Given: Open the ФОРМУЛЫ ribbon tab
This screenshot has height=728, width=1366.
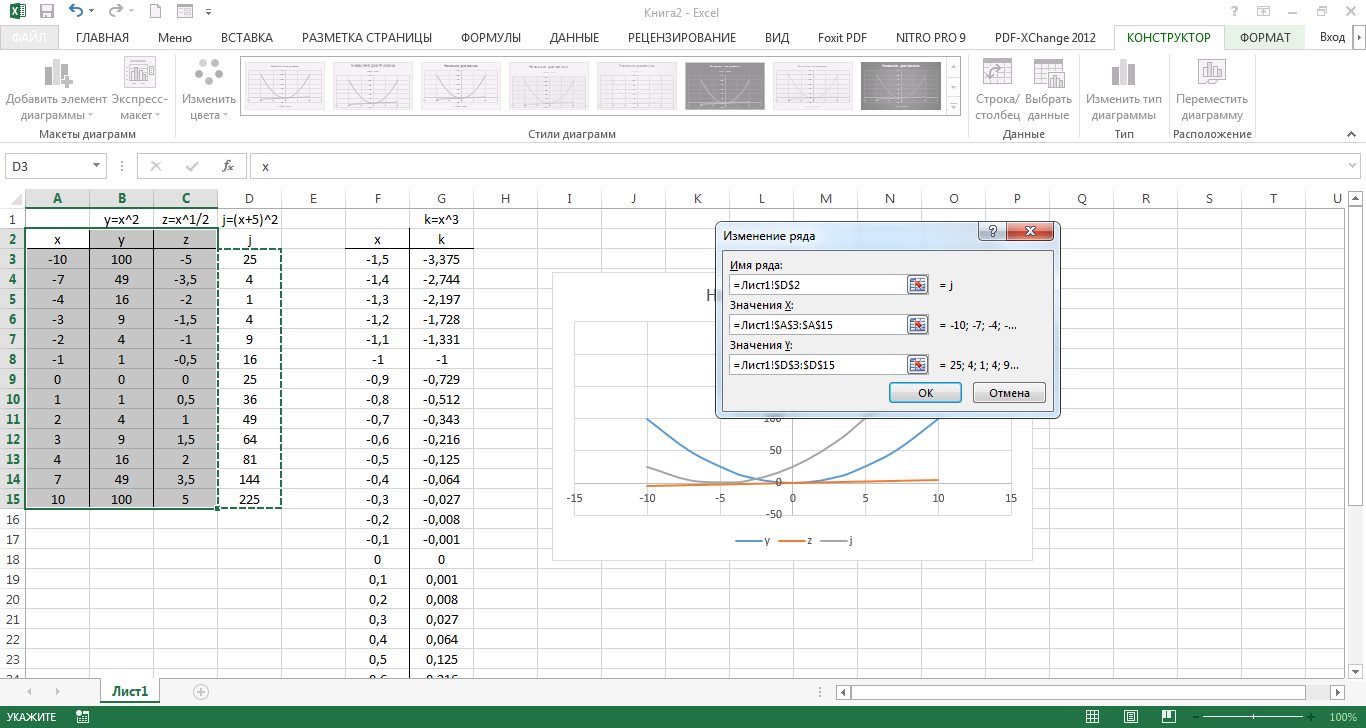Looking at the screenshot, I should pyautogui.click(x=490, y=38).
